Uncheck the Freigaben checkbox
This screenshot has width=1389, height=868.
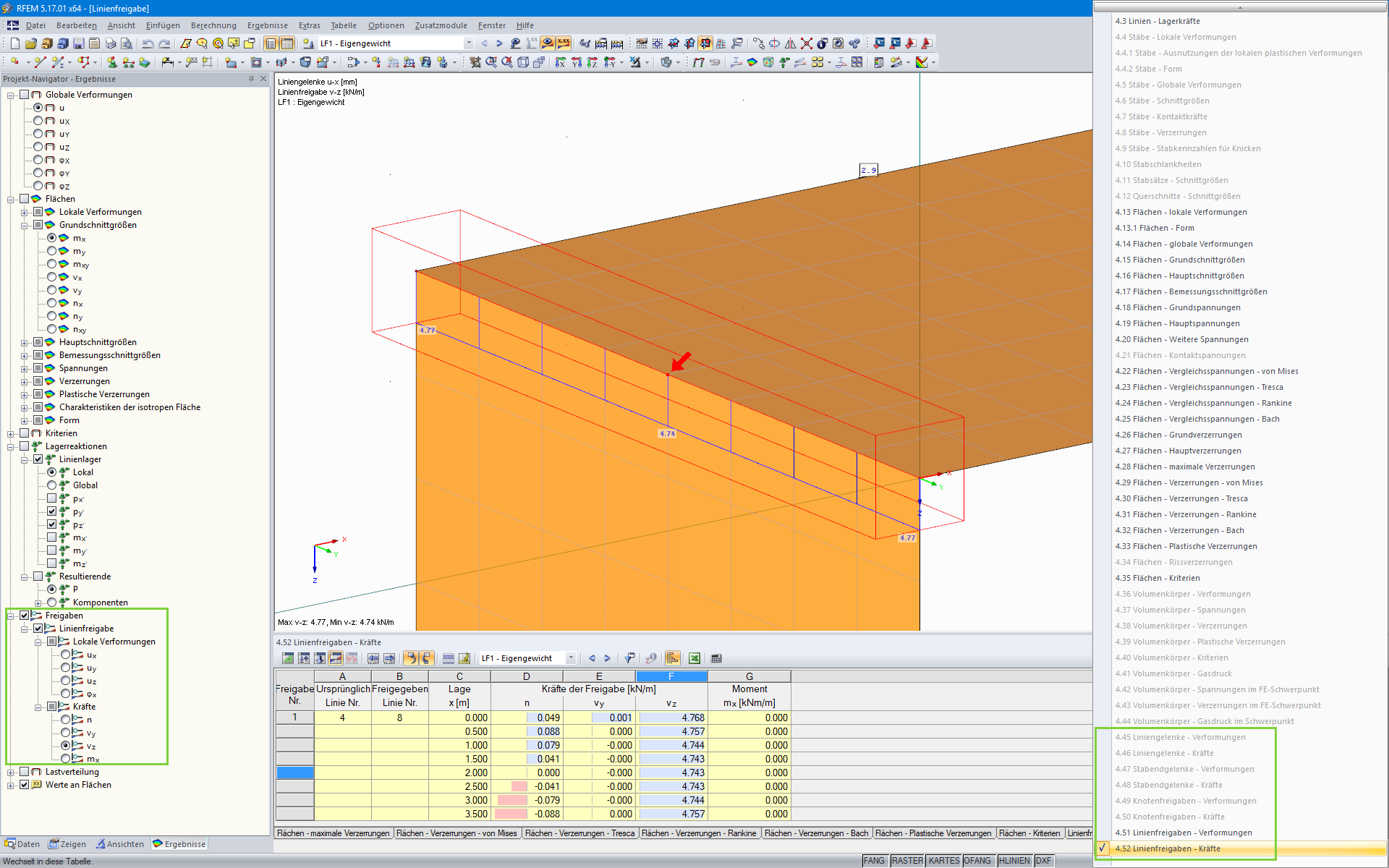[24, 616]
